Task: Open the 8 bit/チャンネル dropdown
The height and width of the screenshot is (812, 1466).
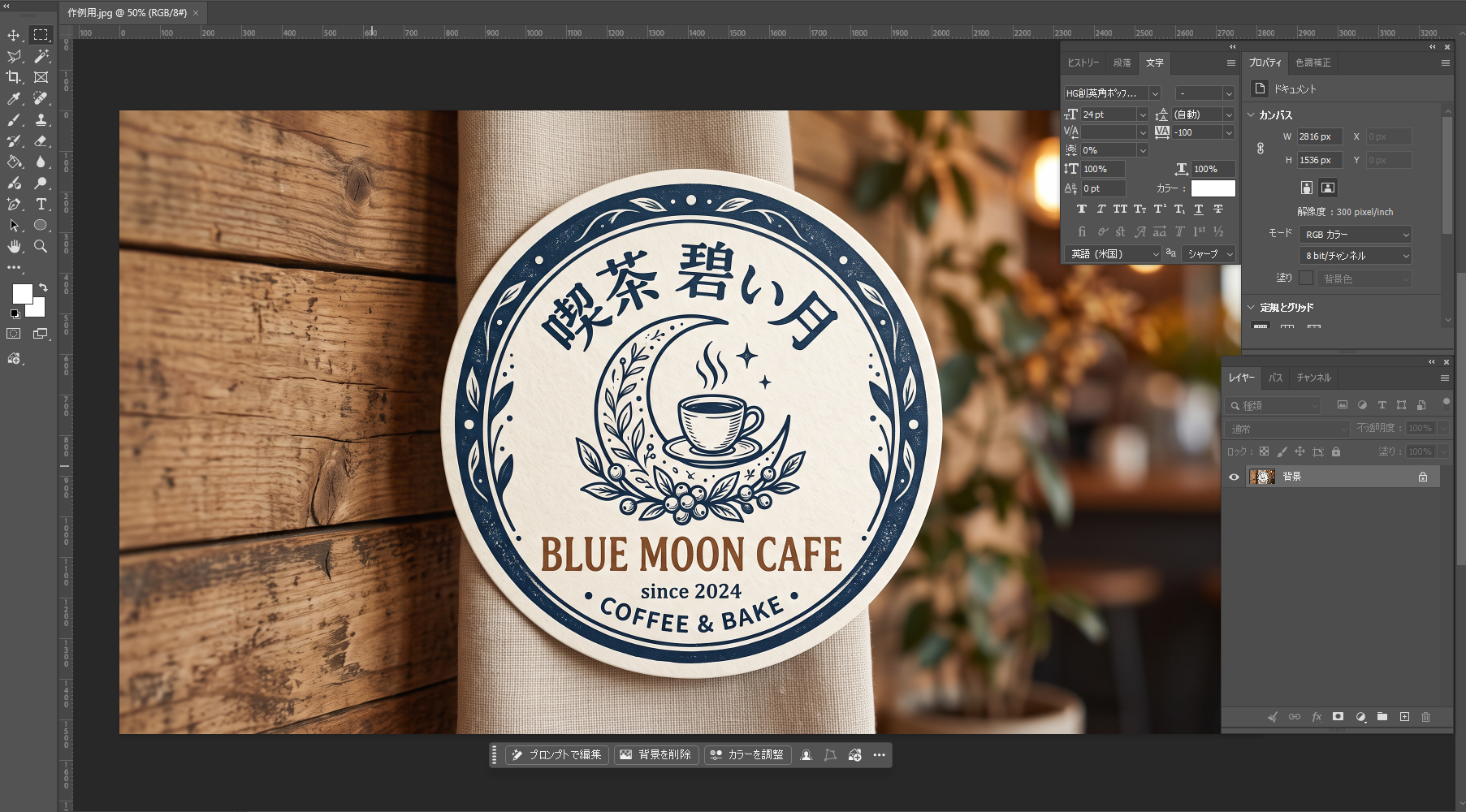Action: pyautogui.click(x=1356, y=255)
